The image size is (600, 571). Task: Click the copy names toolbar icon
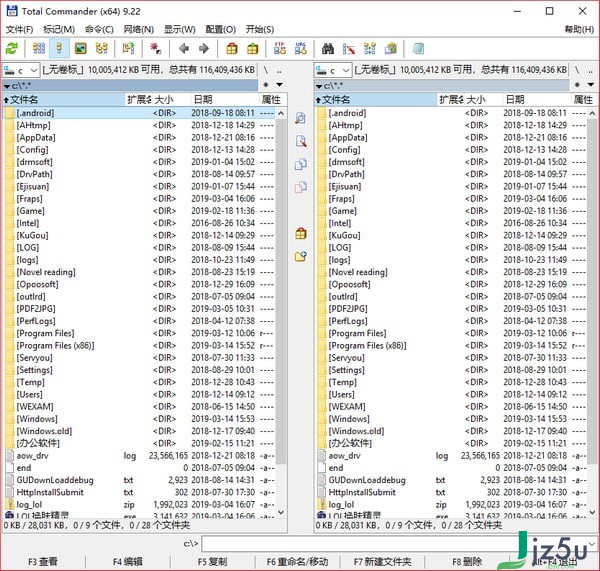tap(391, 49)
